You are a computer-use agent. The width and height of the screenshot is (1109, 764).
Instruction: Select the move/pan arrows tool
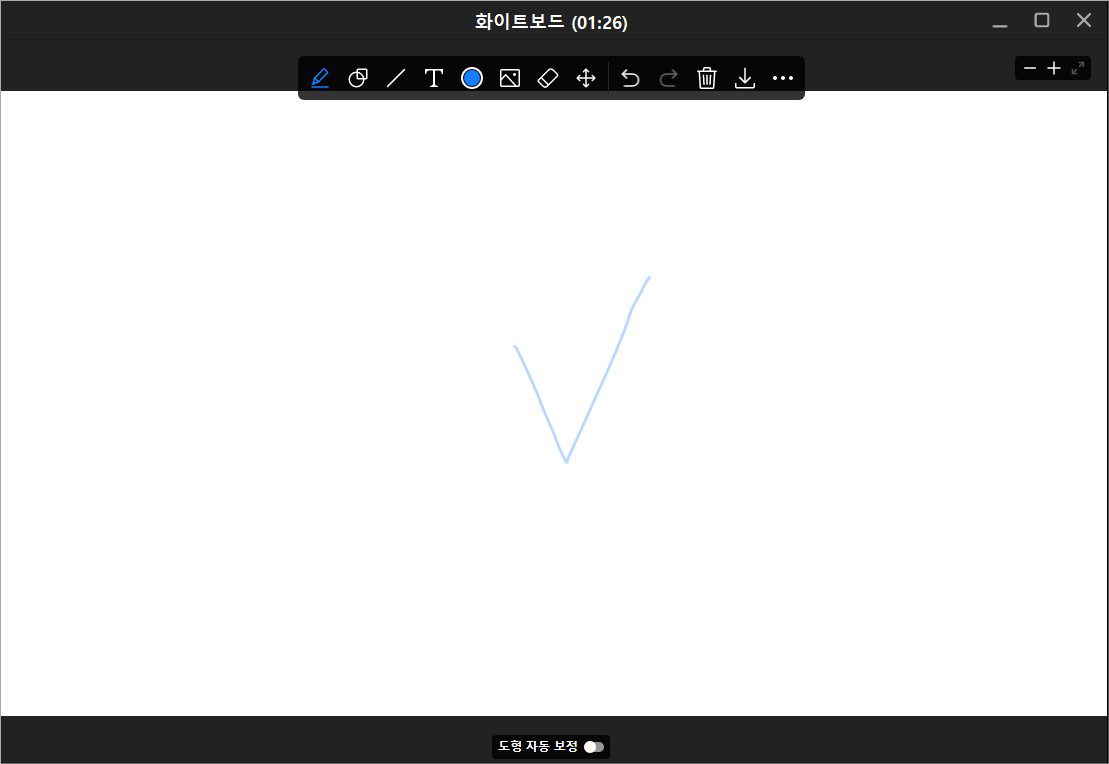586,78
